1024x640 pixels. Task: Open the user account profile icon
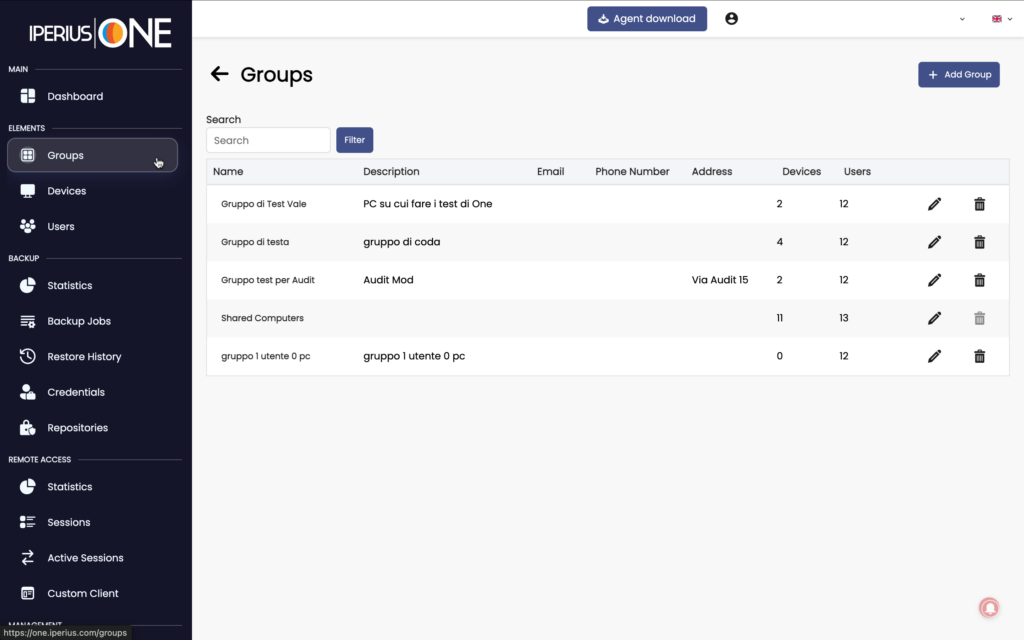coord(731,18)
